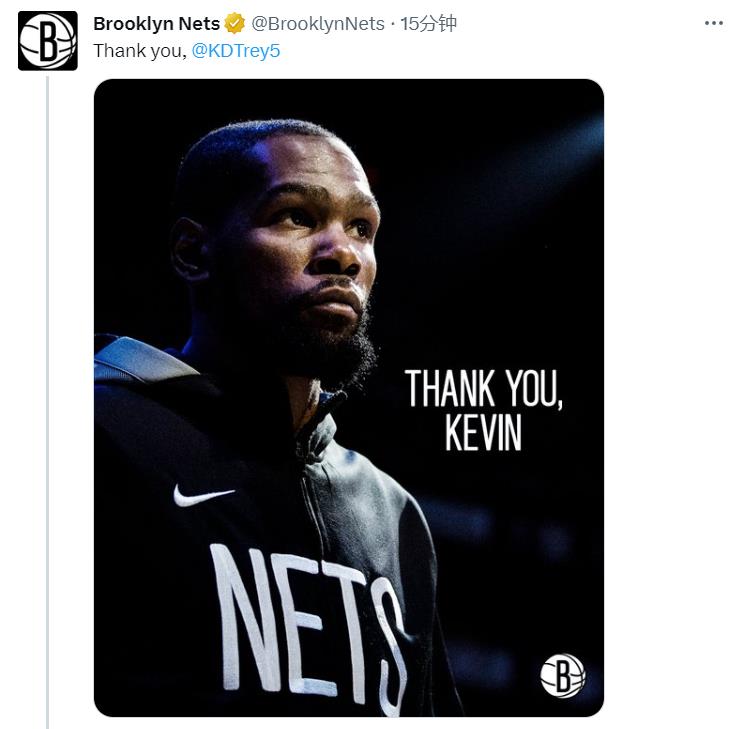The height and width of the screenshot is (729, 740).
Task: Click the grey hoodie shoulder in the photo
Action: [x=140, y=362]
